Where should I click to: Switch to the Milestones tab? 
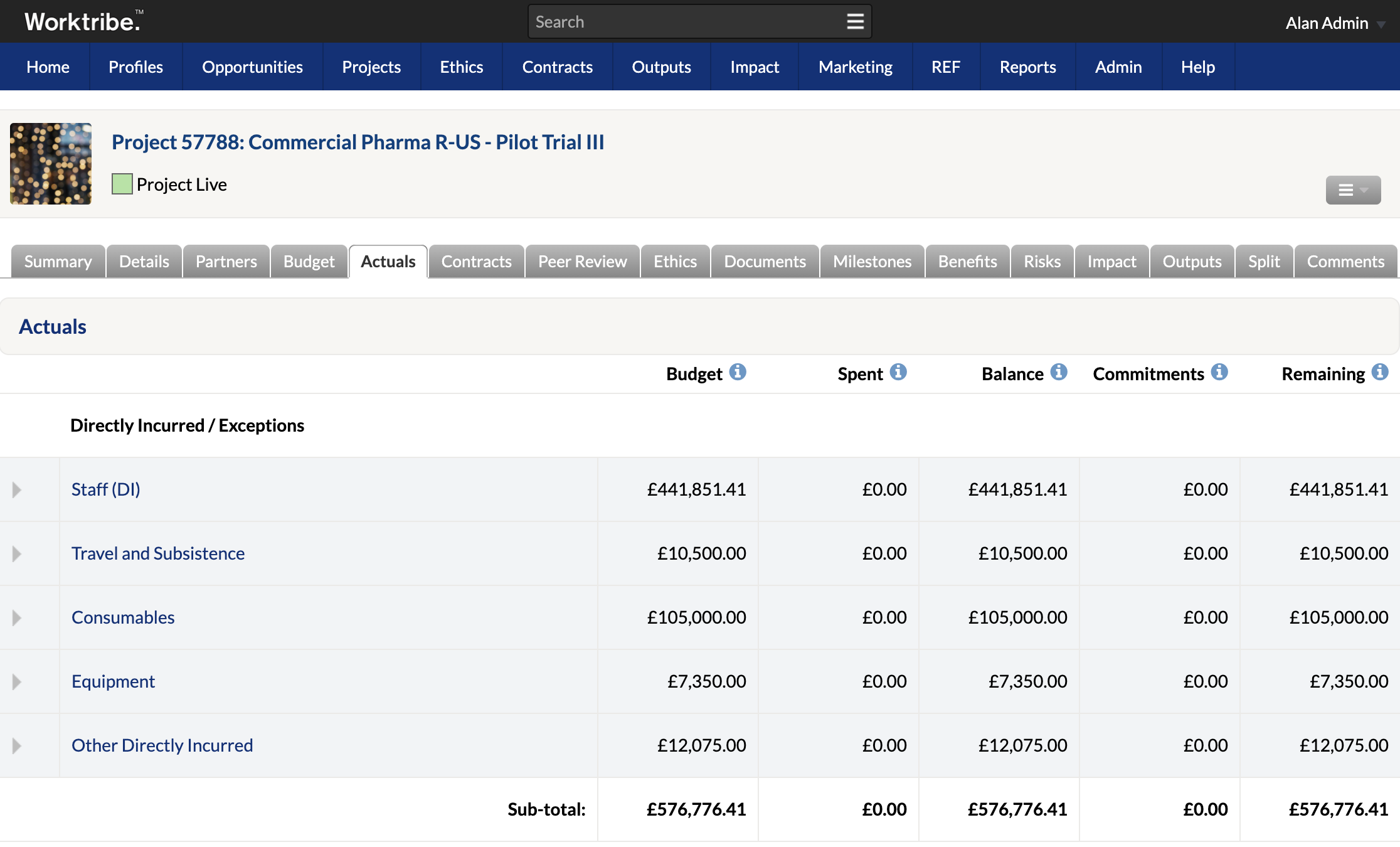point(872,261)
